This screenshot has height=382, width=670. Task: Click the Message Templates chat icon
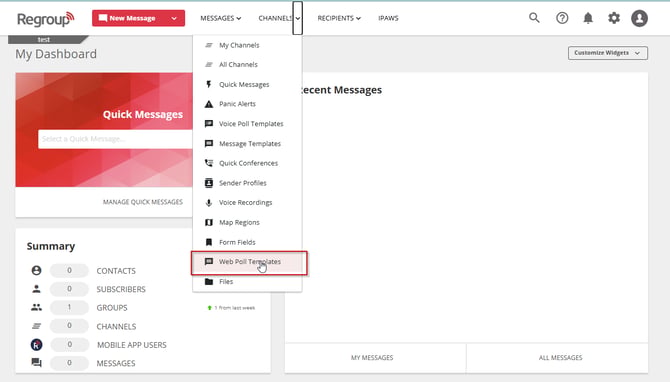(x=209, y=144)
